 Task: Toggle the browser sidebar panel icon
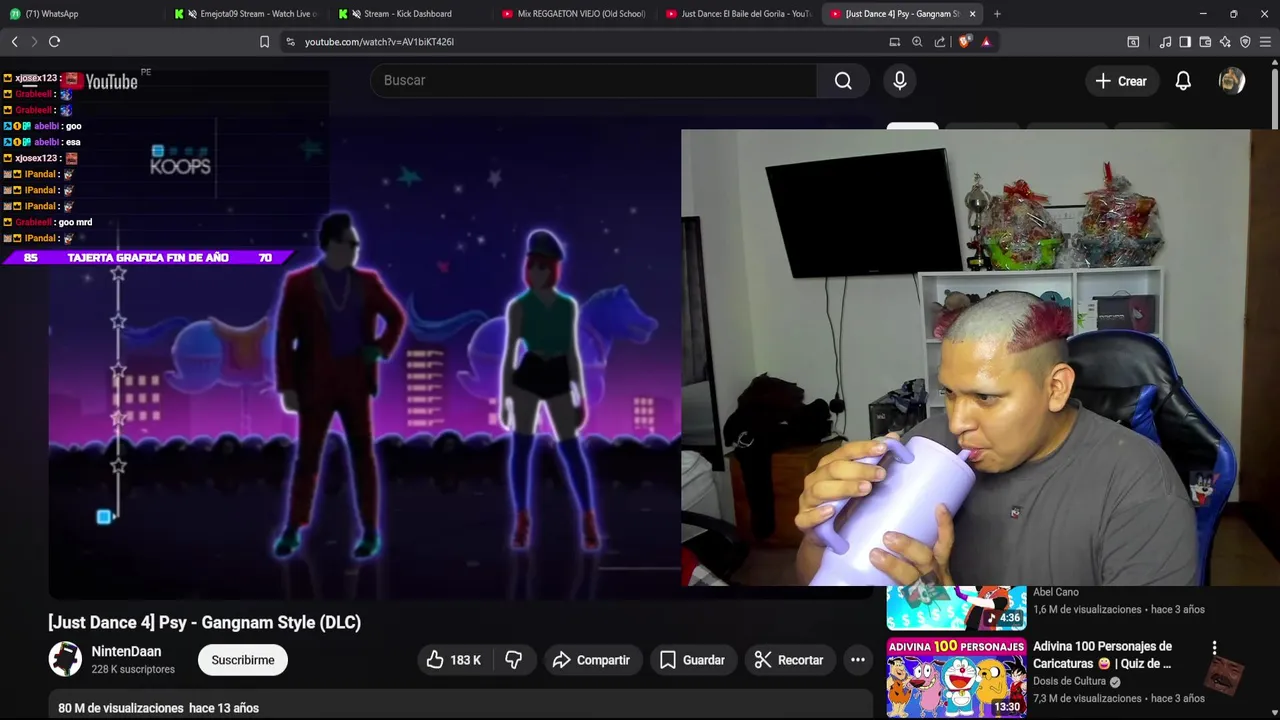pos(1185,42)
